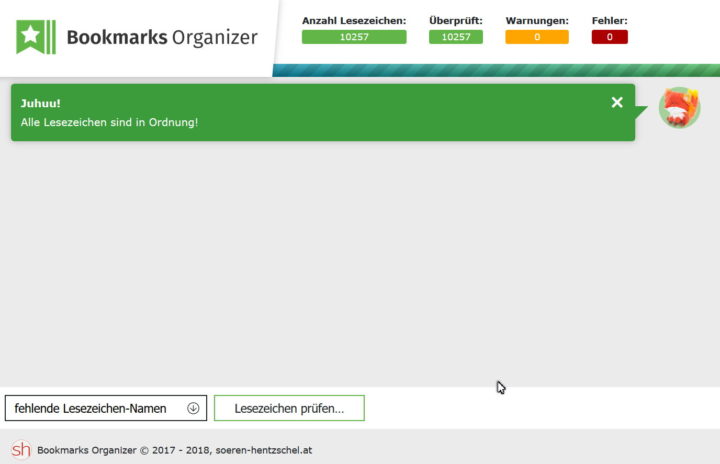Click the 'Juhuu!' notification heading
Screen dimensions: 720x464
tap(40, 103)
